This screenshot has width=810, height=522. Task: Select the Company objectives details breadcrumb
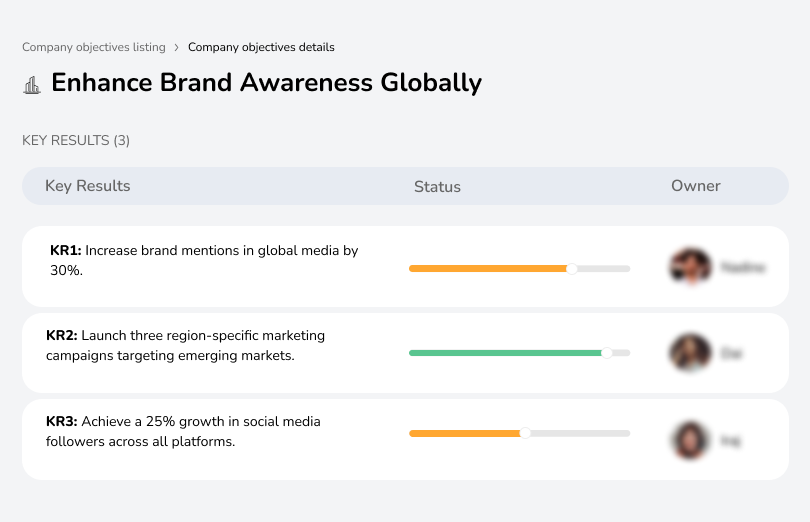(x=261, y=47)
